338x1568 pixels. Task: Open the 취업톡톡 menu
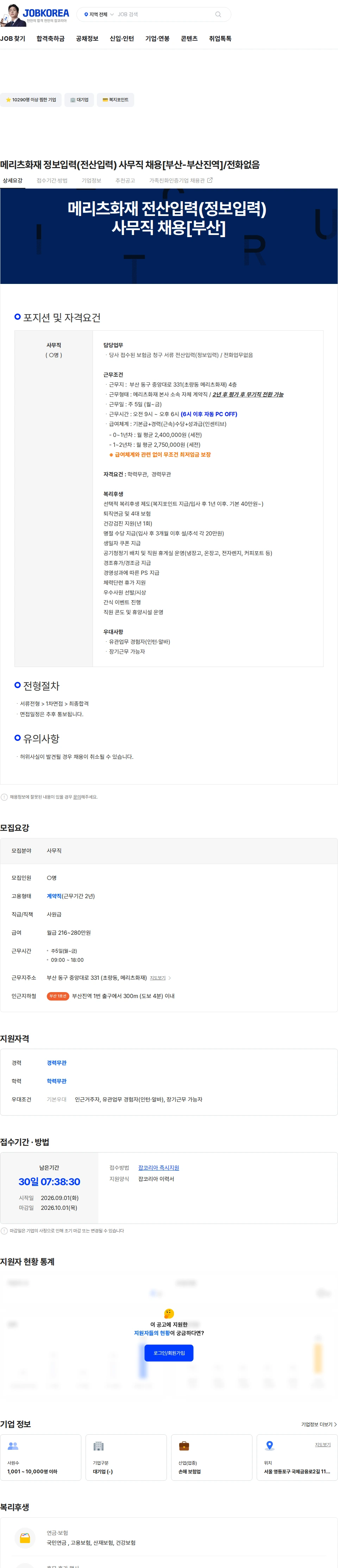(x=220, y=38)
